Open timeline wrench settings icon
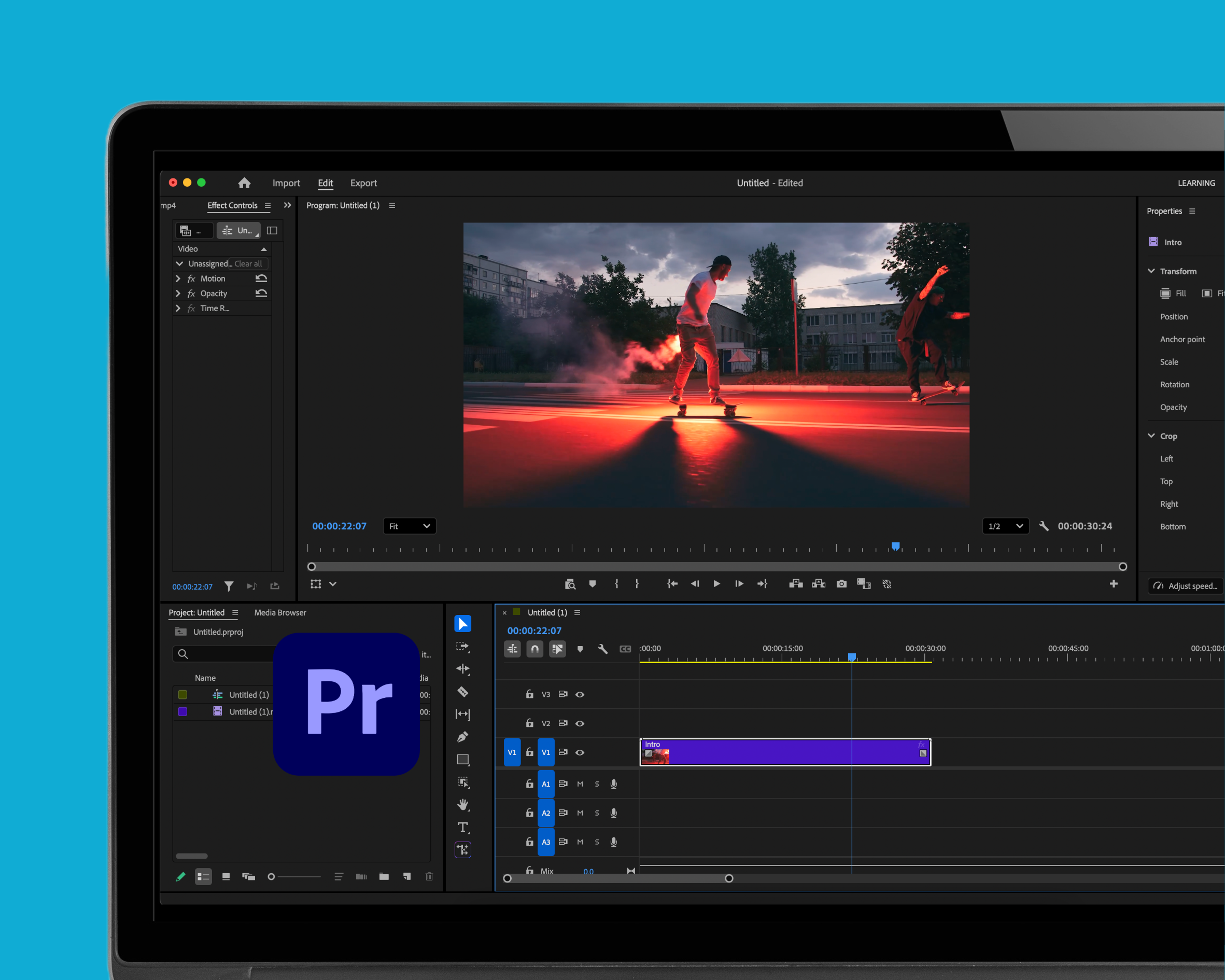 click(602, 649)
